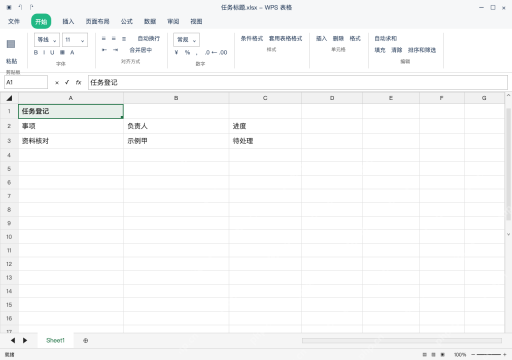
Task: Open the font size 11 dropdown
Action: (x=75, y=40)
